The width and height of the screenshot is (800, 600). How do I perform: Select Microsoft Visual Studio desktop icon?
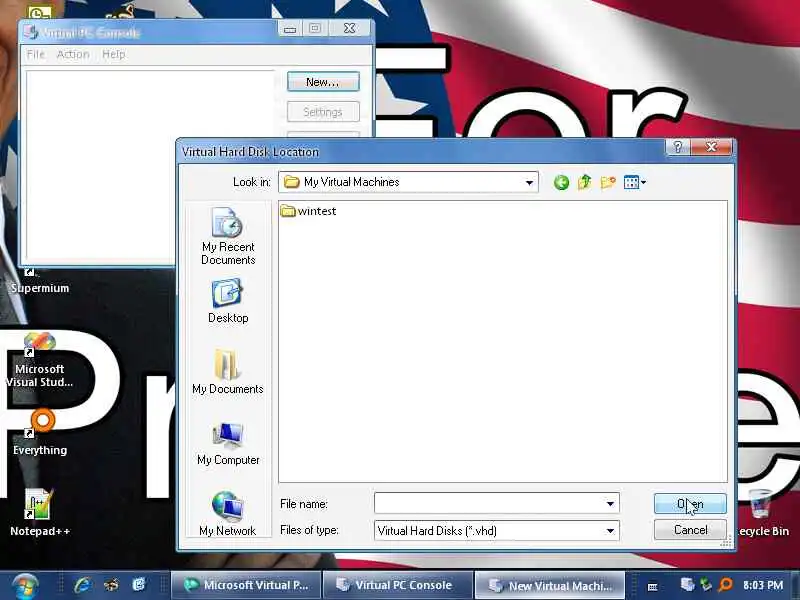39,360
